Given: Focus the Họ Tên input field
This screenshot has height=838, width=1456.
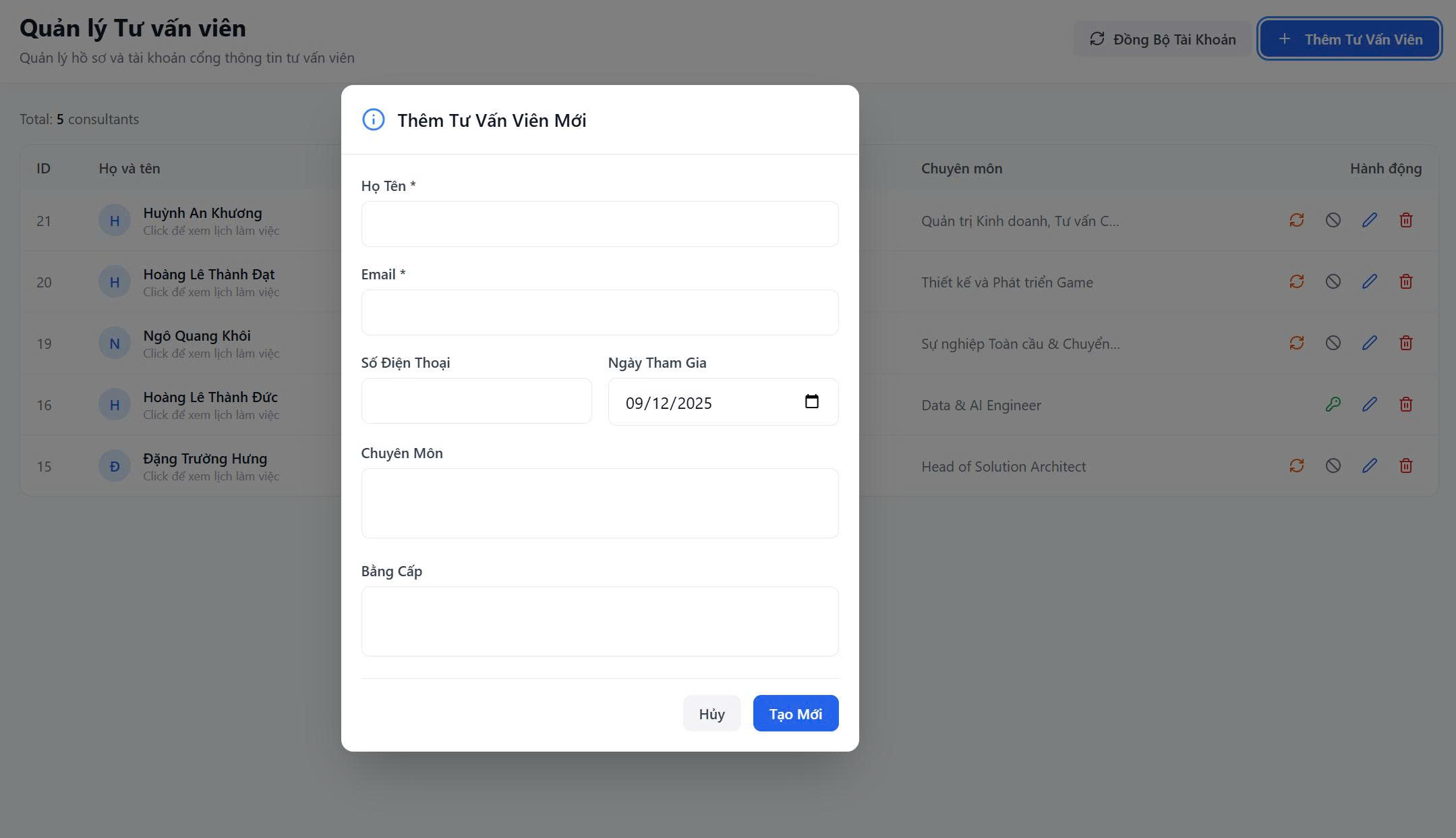Looking at the screenshot, I should tap(600, 224).
